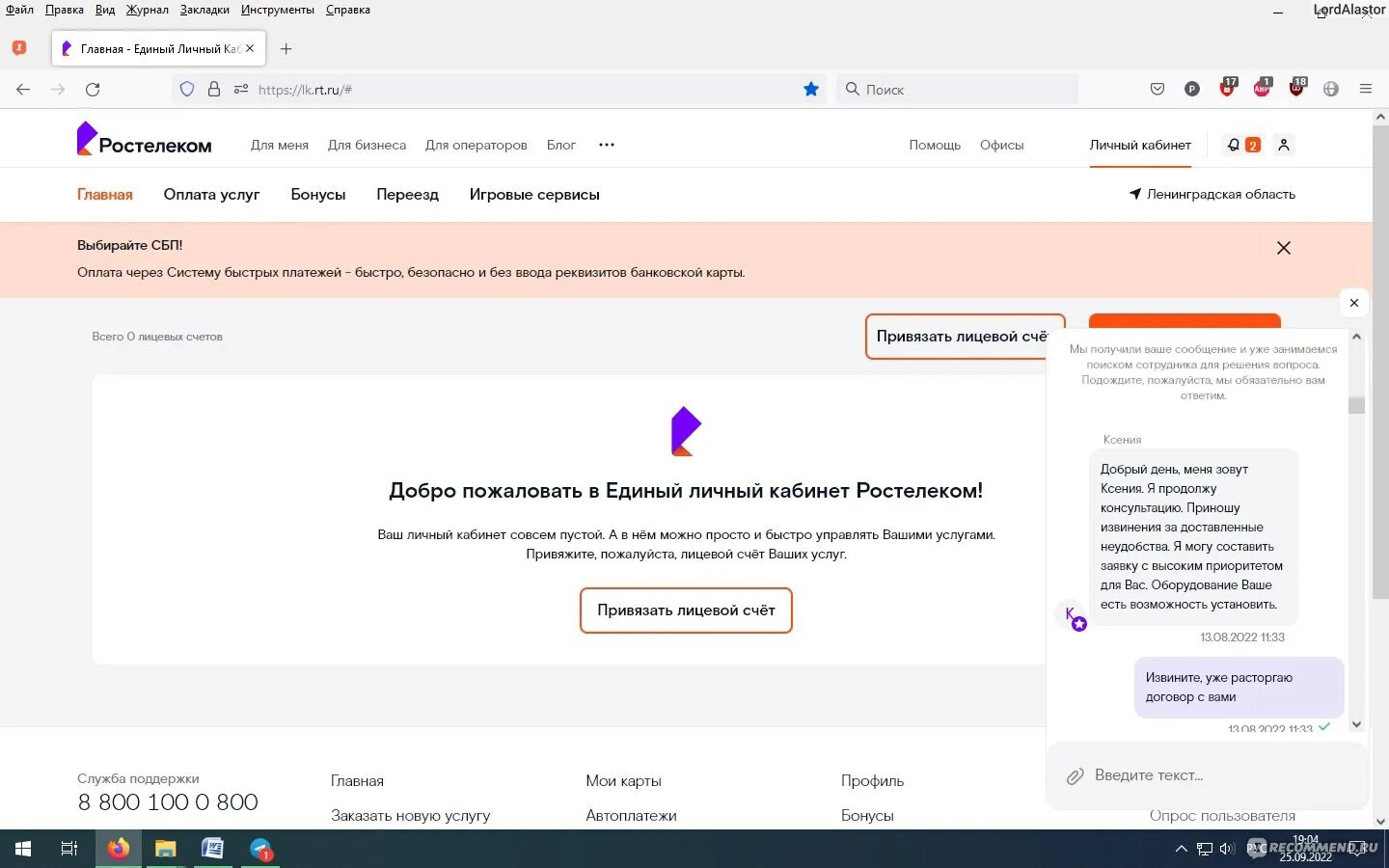Open the Офисы link
Viewport: 1389px width, 868px height.
coord(1001,145)
